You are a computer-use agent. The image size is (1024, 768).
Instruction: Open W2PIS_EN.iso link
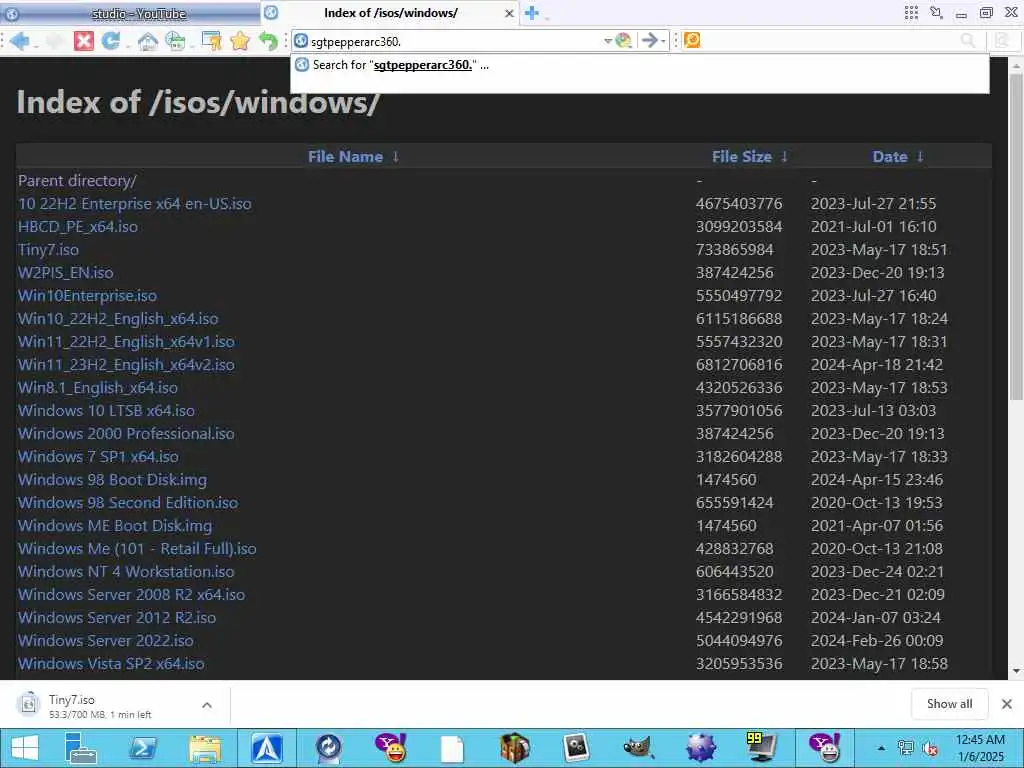click(65, 272)
